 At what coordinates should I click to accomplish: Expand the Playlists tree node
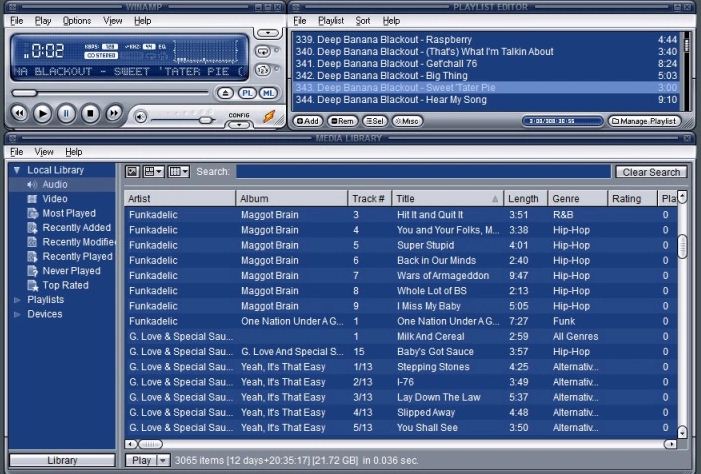click(17, 300)
